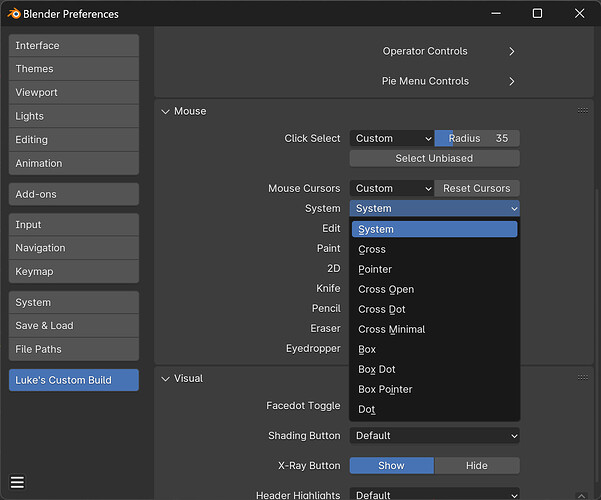Set X-Ray Button to Hide

pos(477,465)
